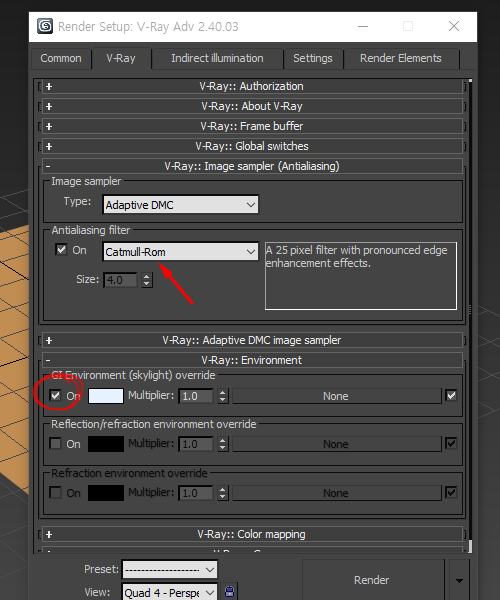
Task: Open the arrow menu beside Render button
Action: click(459, 580)
